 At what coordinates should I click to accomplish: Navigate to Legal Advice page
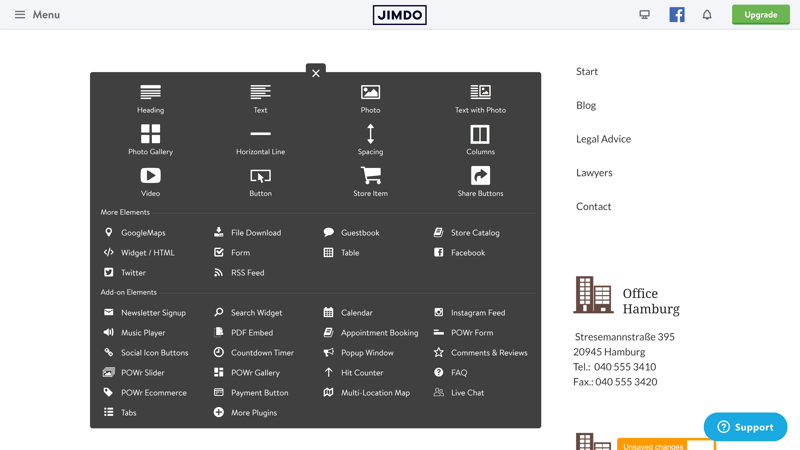(x=603, y=139)
